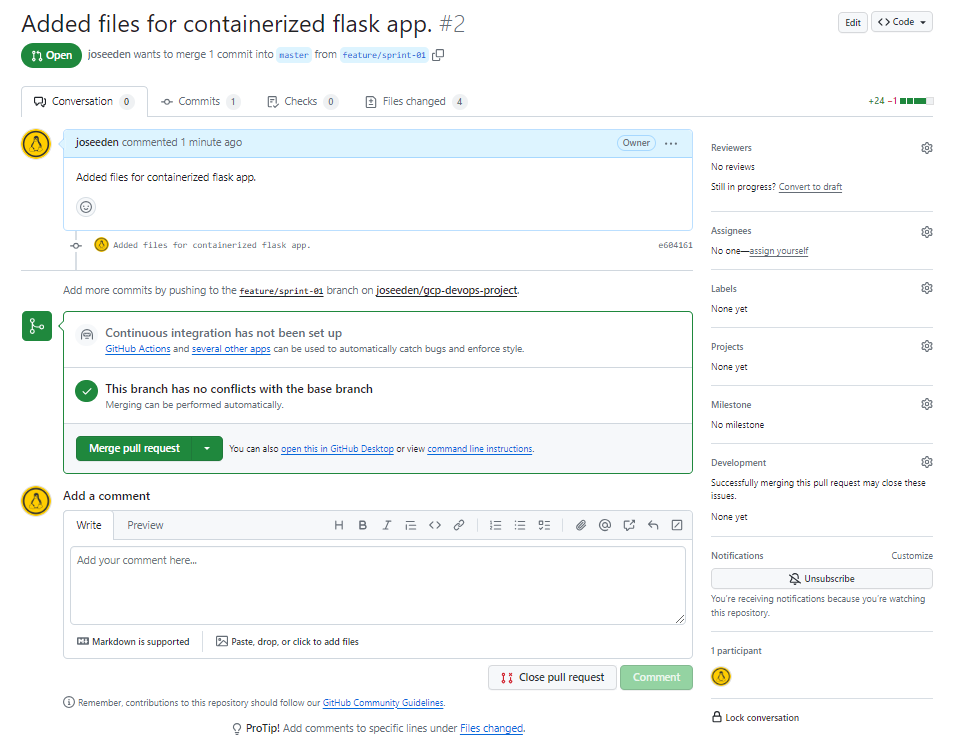Viewport: 963px width, 755px height.
Task: Expand merge options dropdown arrow
Action: (x=207, y=448)
